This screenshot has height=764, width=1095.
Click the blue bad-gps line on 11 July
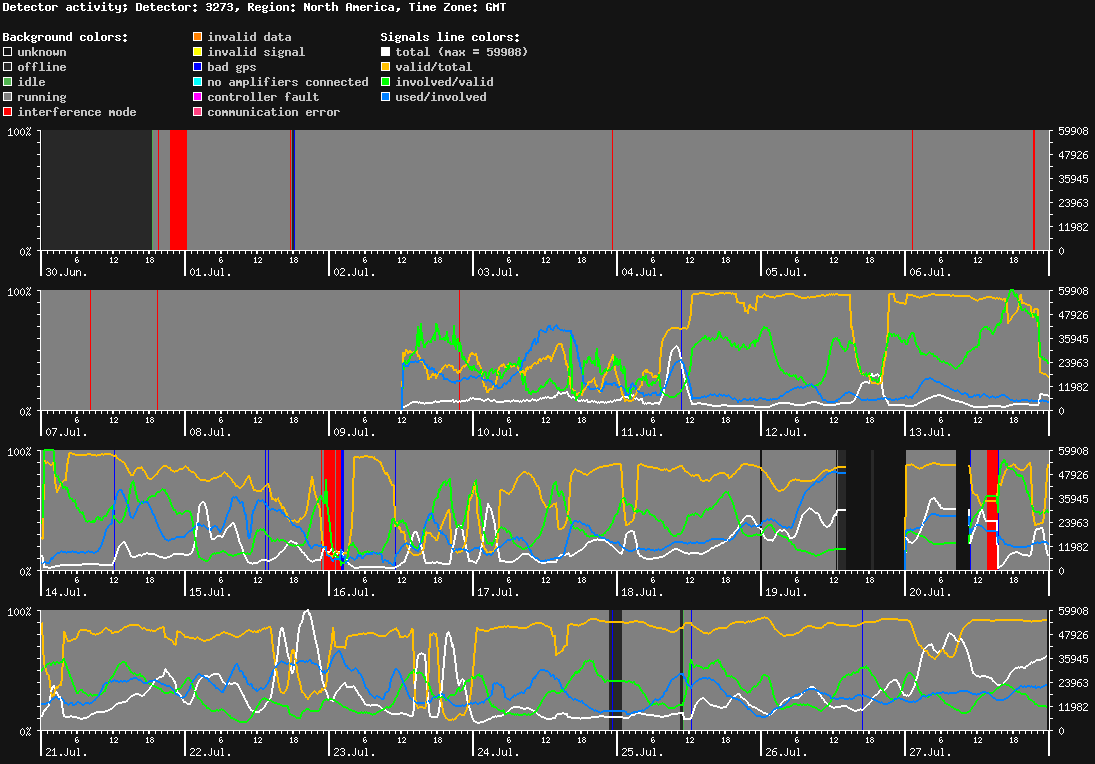tap(682, 350)
